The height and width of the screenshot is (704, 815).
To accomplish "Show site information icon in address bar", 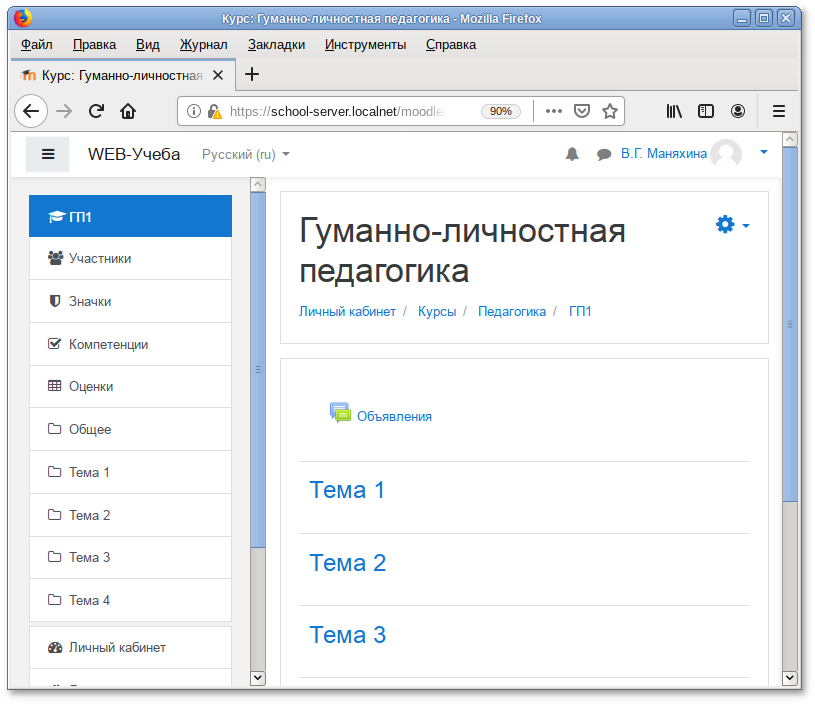I will tap(193, 111).
